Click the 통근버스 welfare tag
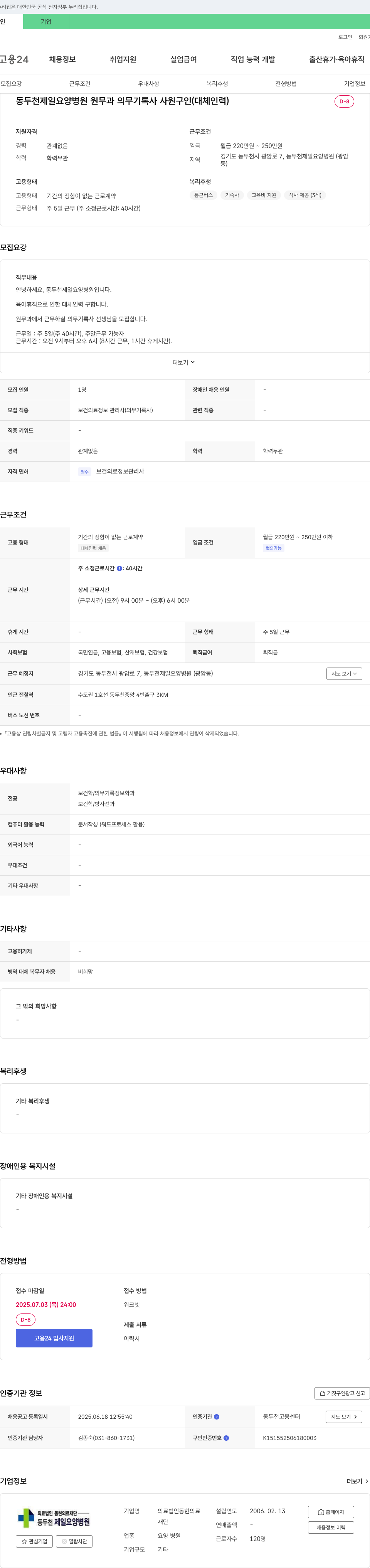Image resolution: width=370 pixels, height=1568 pixels. [x=203, y=195]
